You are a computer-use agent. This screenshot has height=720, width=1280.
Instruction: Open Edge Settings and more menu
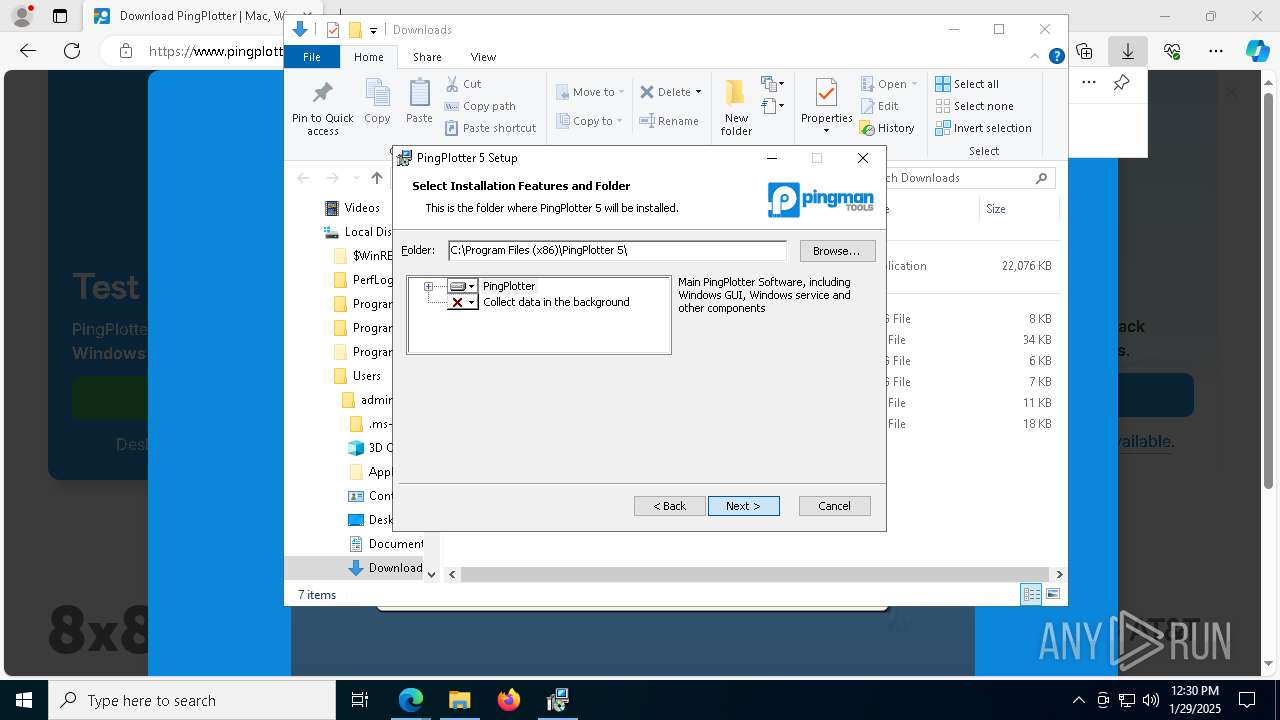[1216, 51]
